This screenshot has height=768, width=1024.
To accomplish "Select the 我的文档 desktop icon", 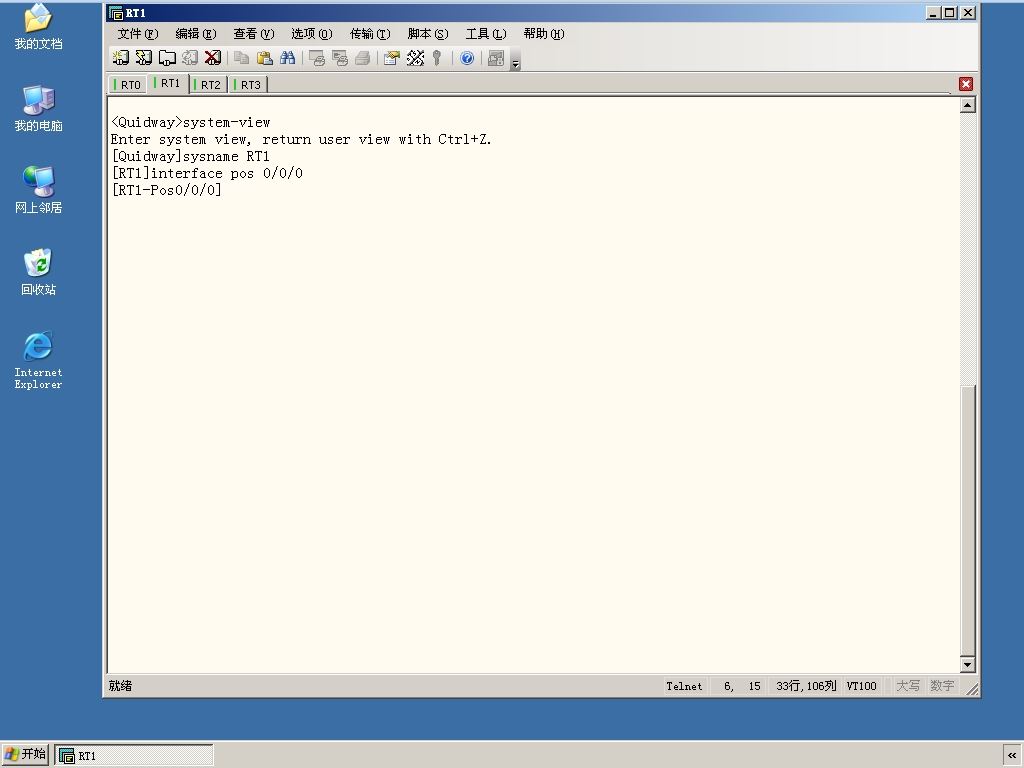I will 39,27.
